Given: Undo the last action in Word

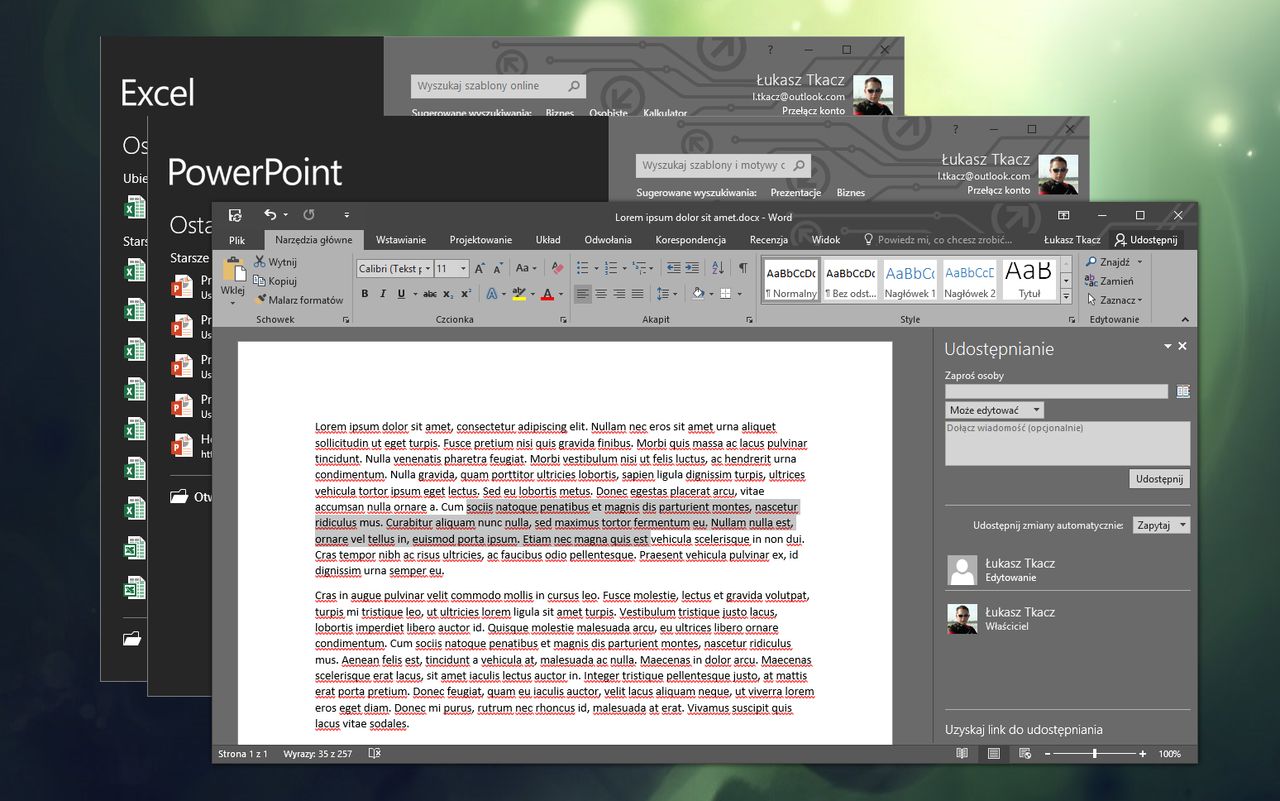Looking at the screenshot, I should [270, 215].
